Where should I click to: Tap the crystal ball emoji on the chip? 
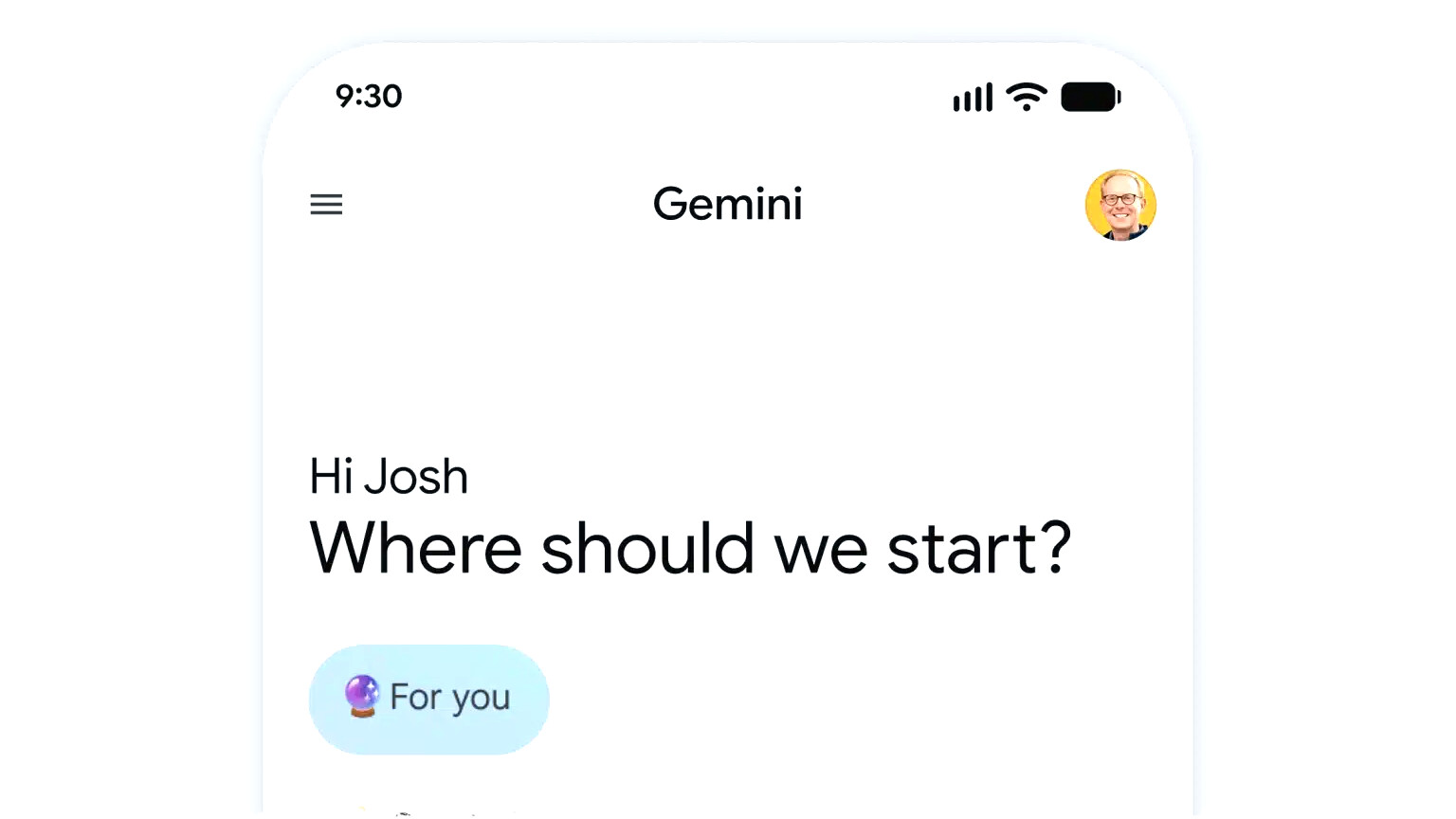[361, 698]
